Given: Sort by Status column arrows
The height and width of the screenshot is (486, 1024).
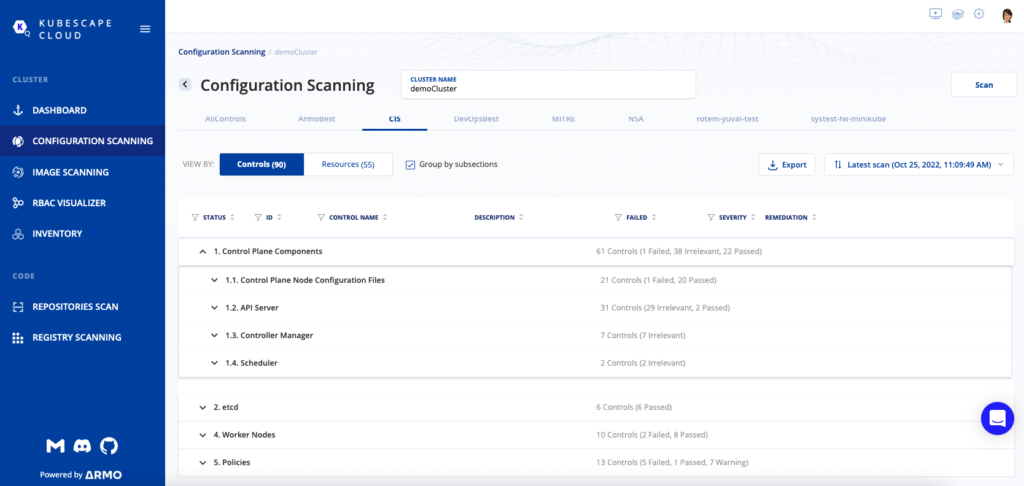Looking at the screenshot, I should 232,218.
